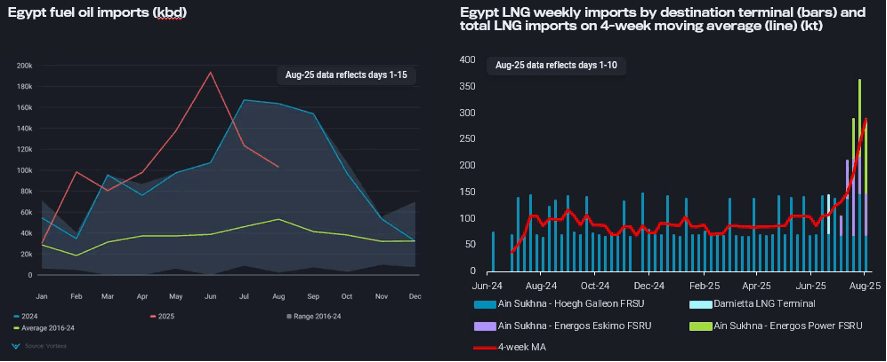Select Energos Power FSRU legend swatch
The height and width of the screenshot is (362, 887).
(x=700, y=326)
